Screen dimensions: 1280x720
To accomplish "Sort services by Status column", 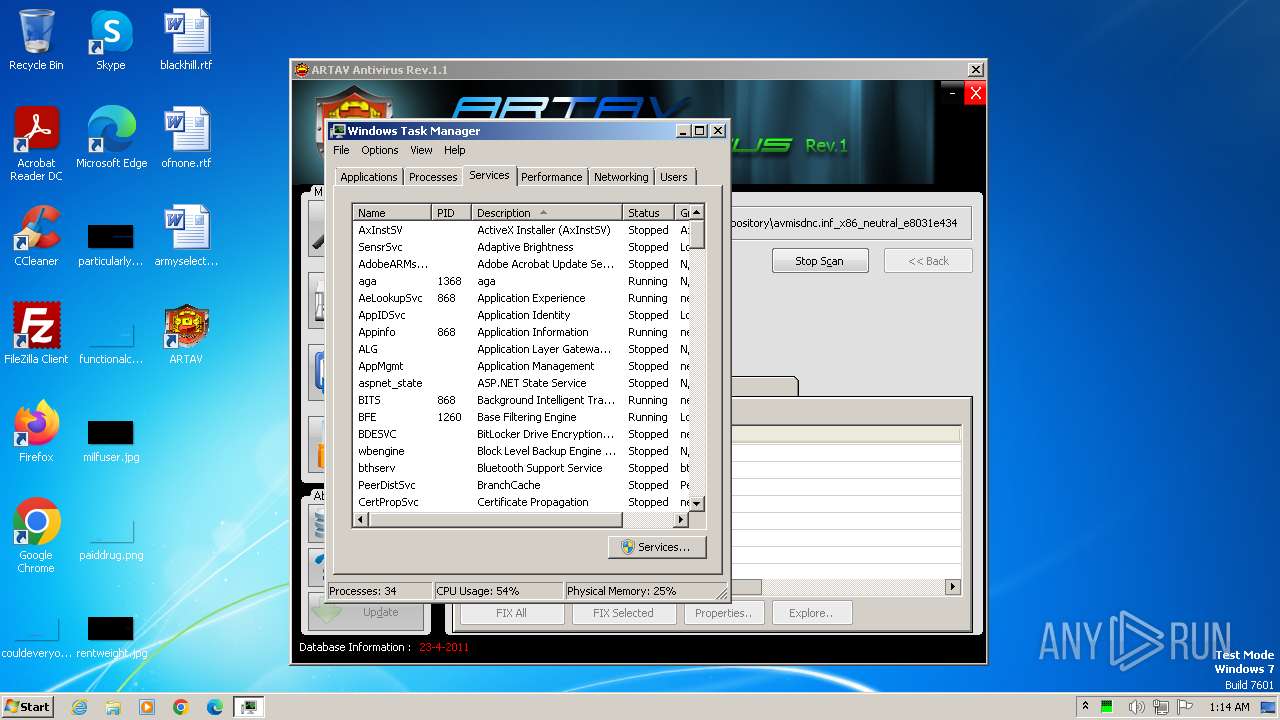I will pyautogui.click(x=648, y=213).
